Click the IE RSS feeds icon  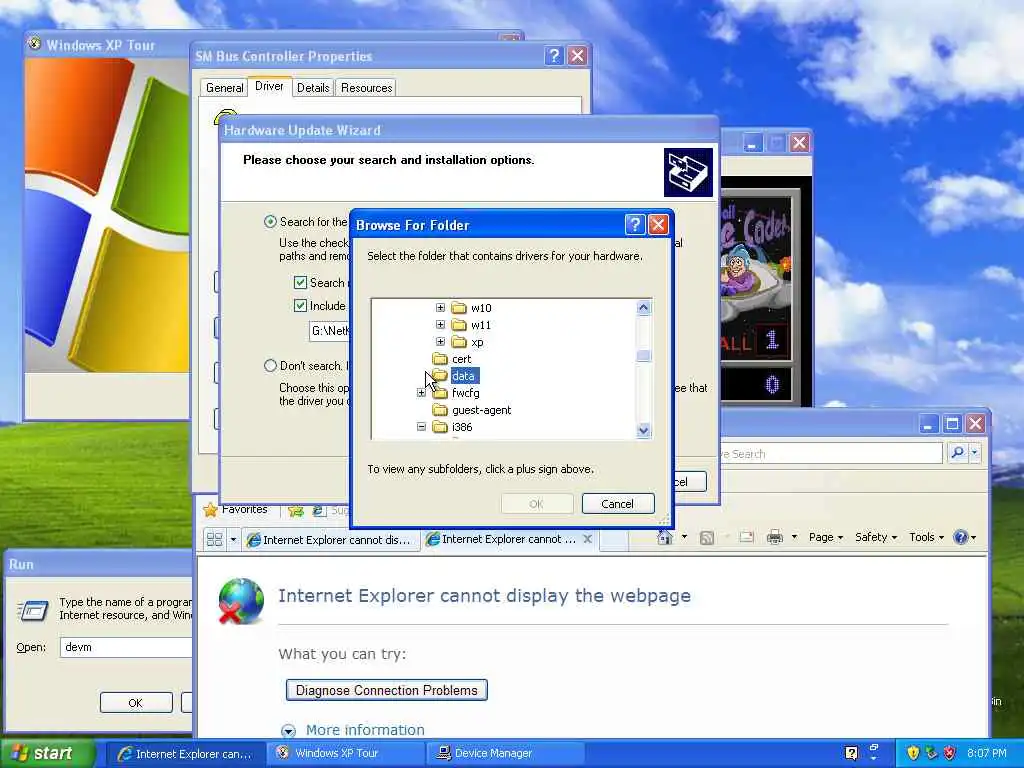[x=706, y=537]
